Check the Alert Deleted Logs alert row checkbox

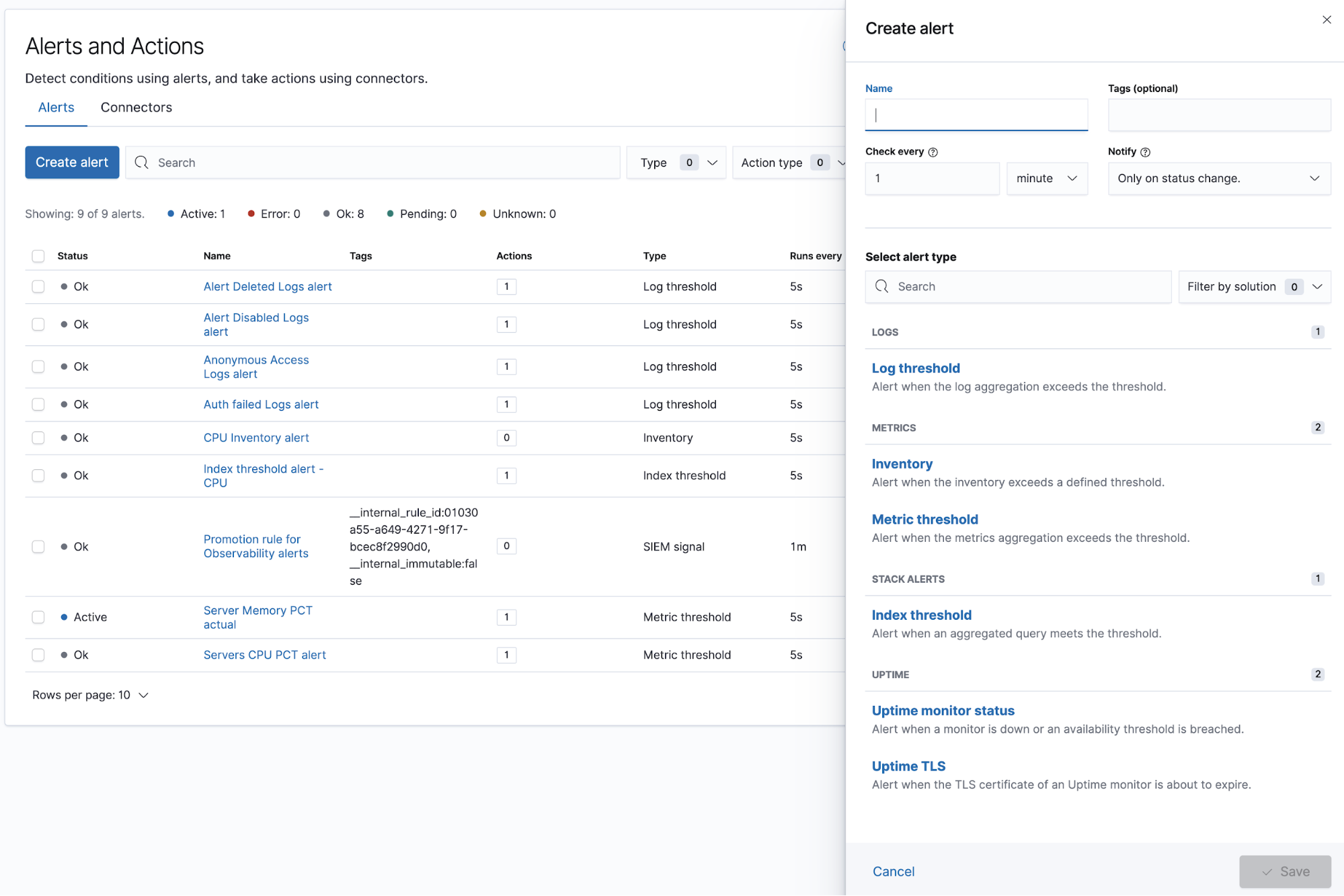click(38, 286)
